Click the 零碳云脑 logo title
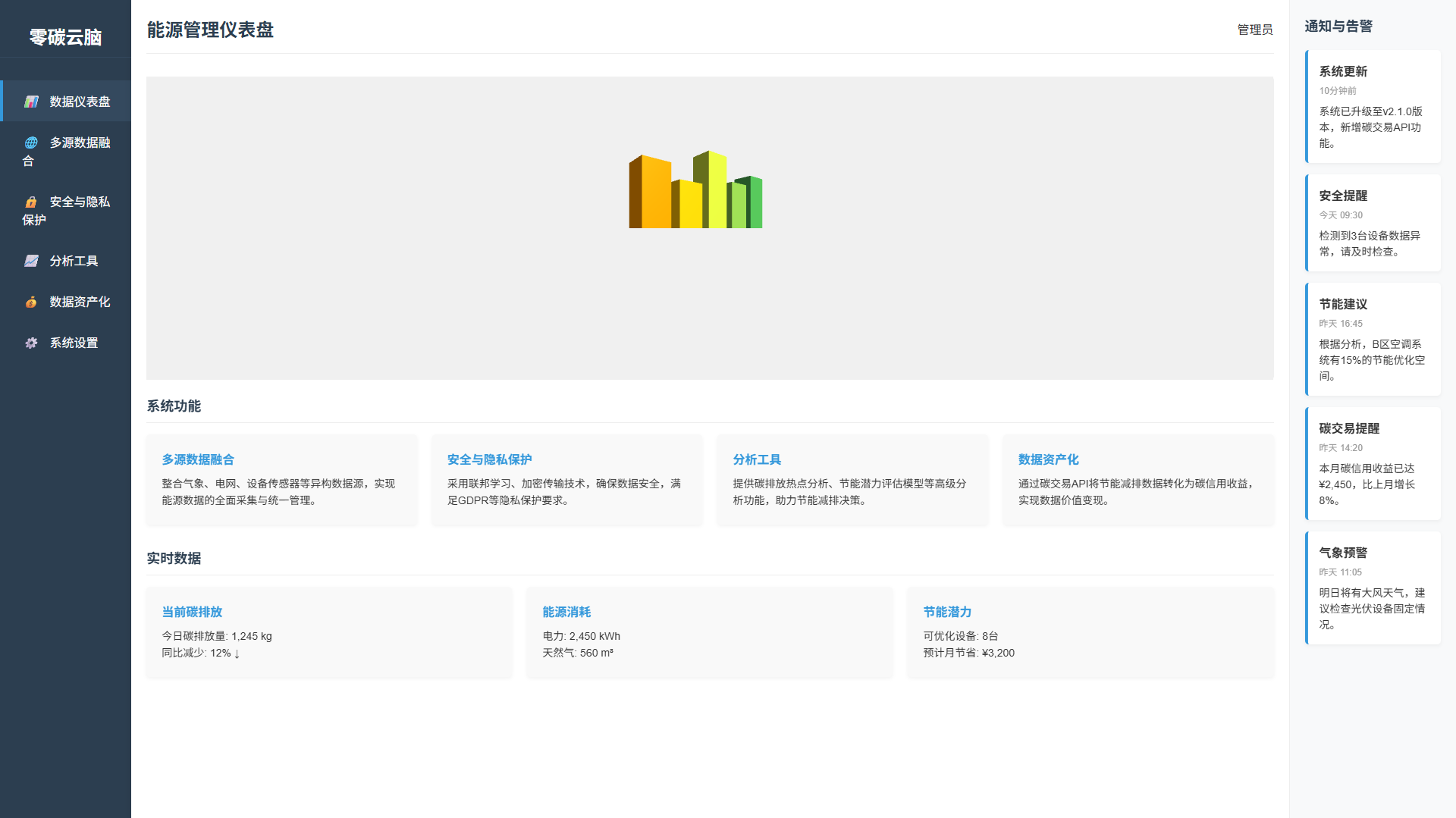This screenshot has height=818, width=1456. pos(65,37)
